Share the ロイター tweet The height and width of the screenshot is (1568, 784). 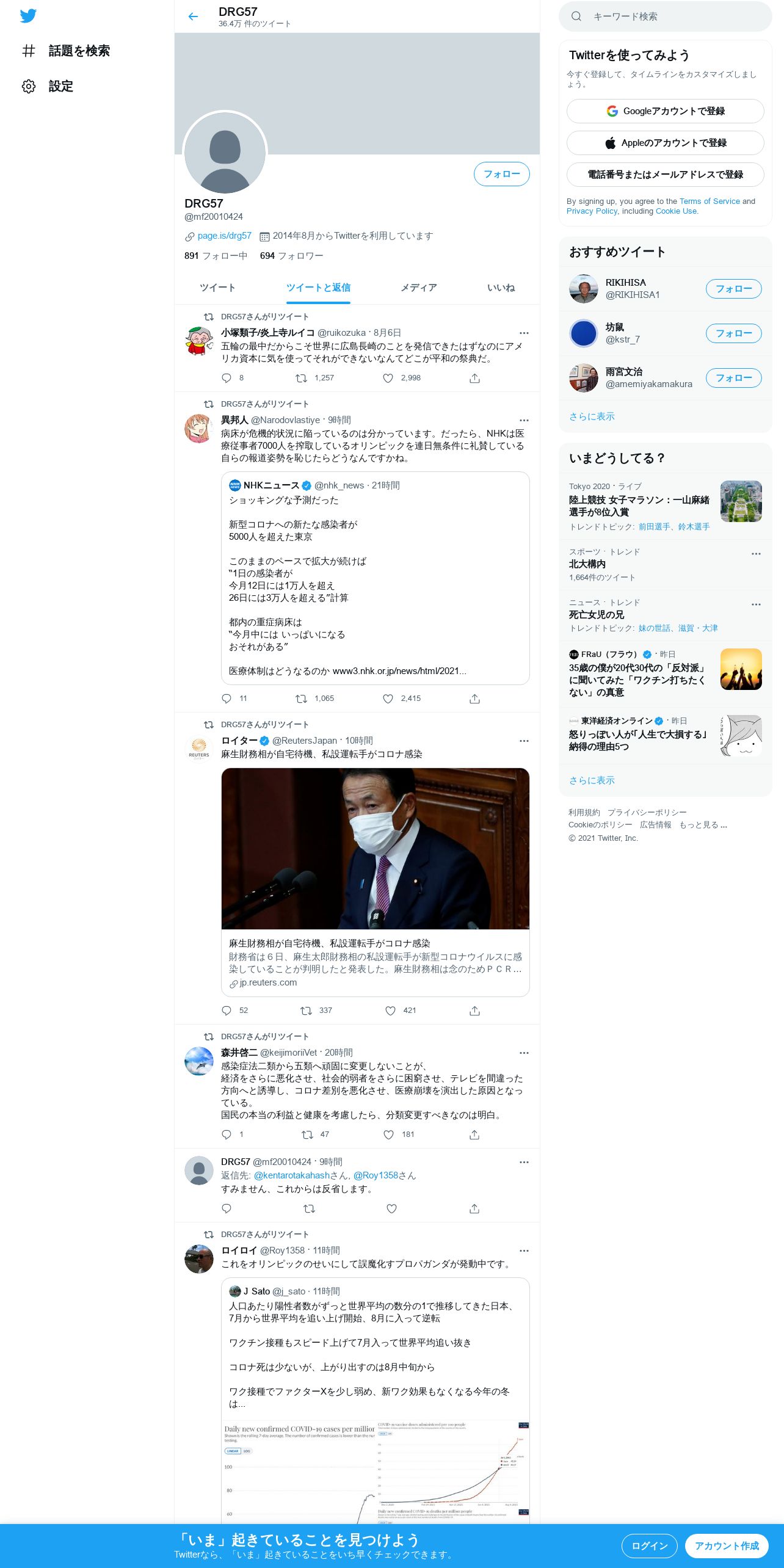pos(474,1011)
